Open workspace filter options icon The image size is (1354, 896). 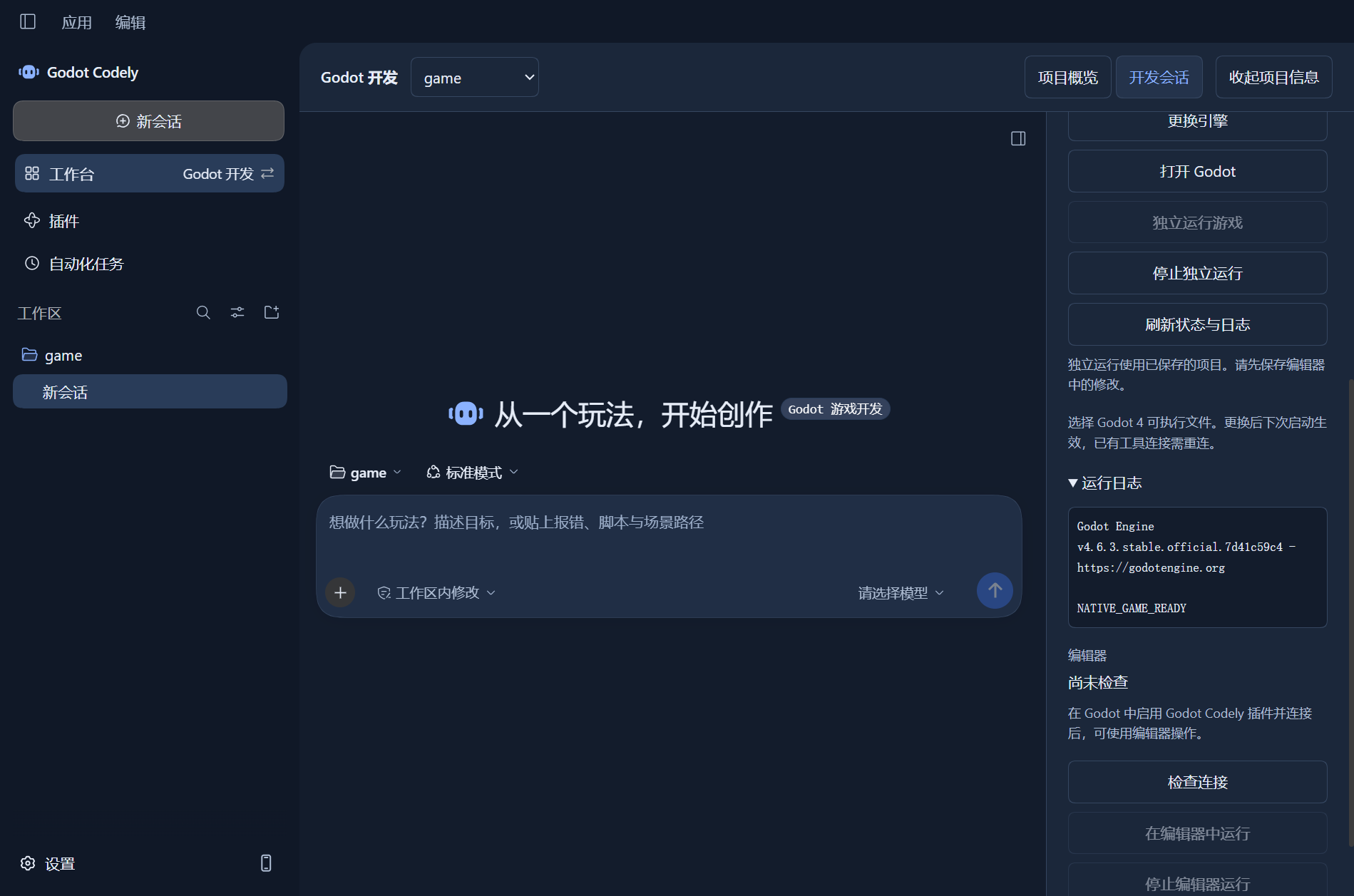click(x=237, y=312)
